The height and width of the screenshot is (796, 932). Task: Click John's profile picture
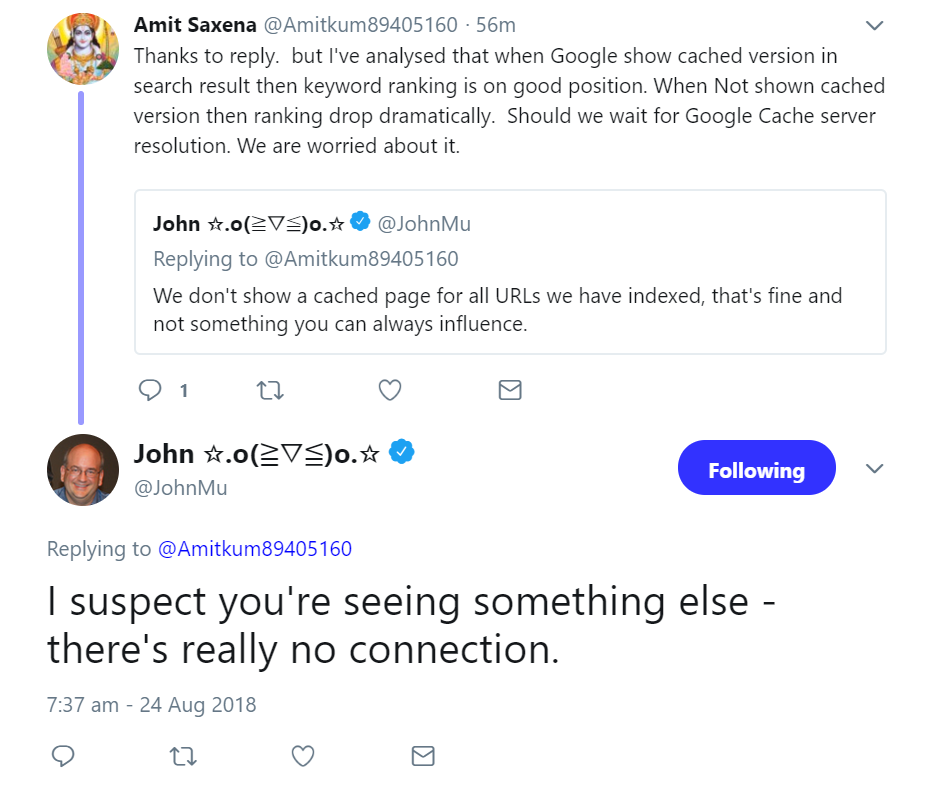[x=83, y=469]
